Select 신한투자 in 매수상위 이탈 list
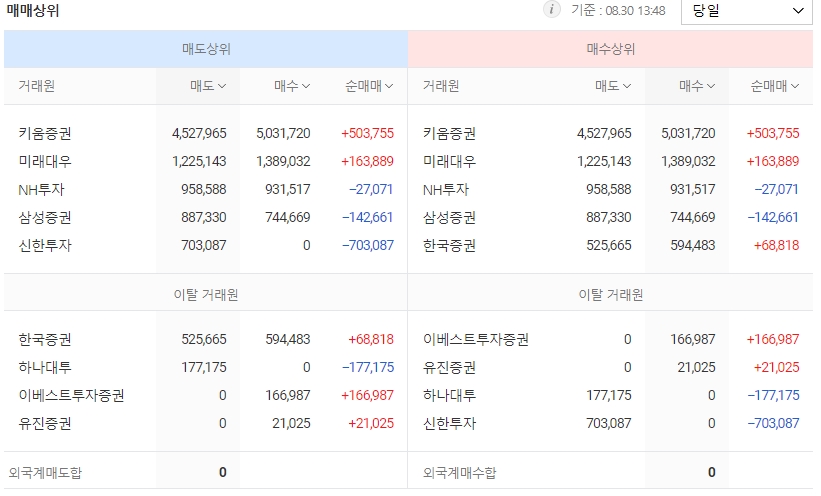The image size is (821, 496). click(449, 424)
